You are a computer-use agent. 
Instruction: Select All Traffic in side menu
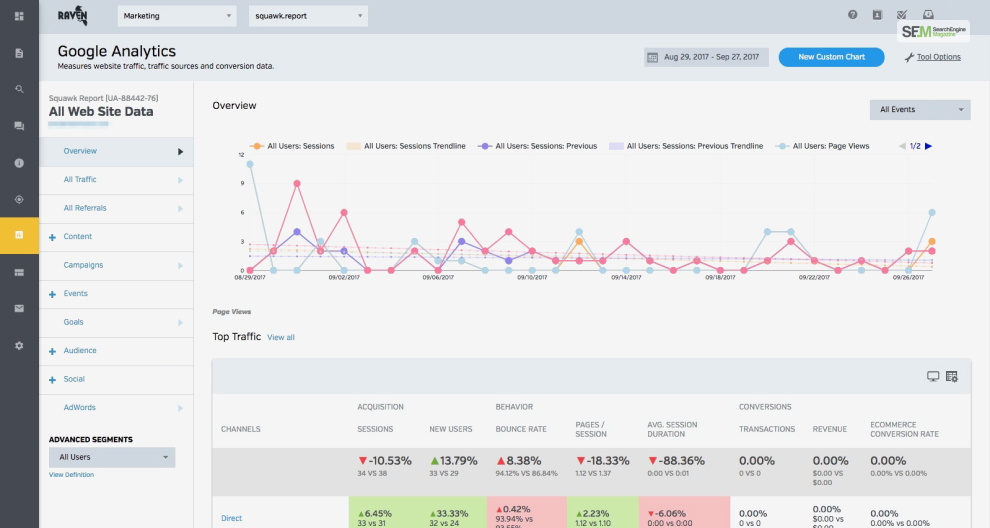point(116,180)
